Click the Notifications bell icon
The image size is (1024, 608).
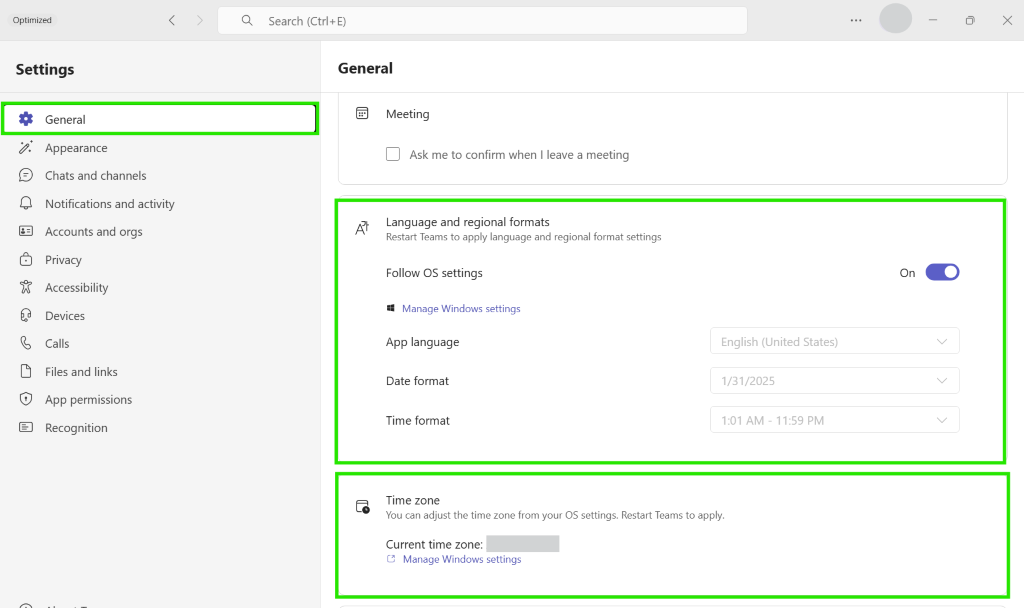tap(25, 203)
